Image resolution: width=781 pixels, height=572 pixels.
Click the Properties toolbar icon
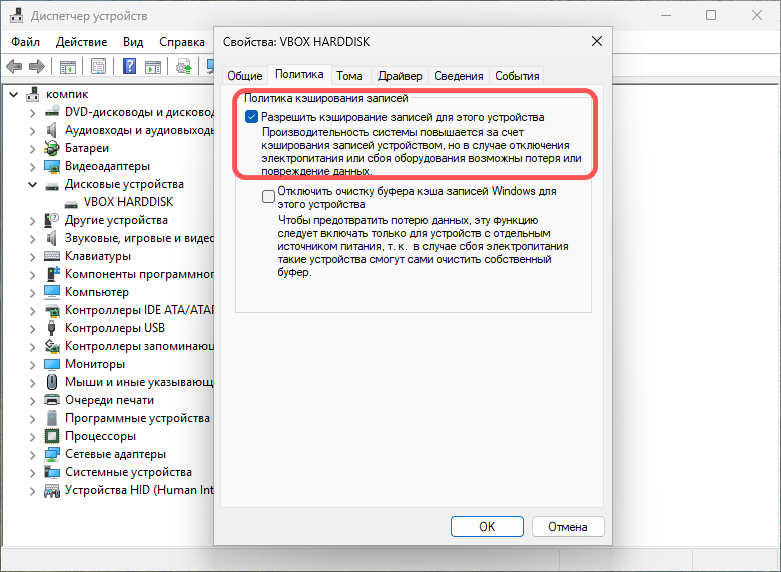pos(99,67)
